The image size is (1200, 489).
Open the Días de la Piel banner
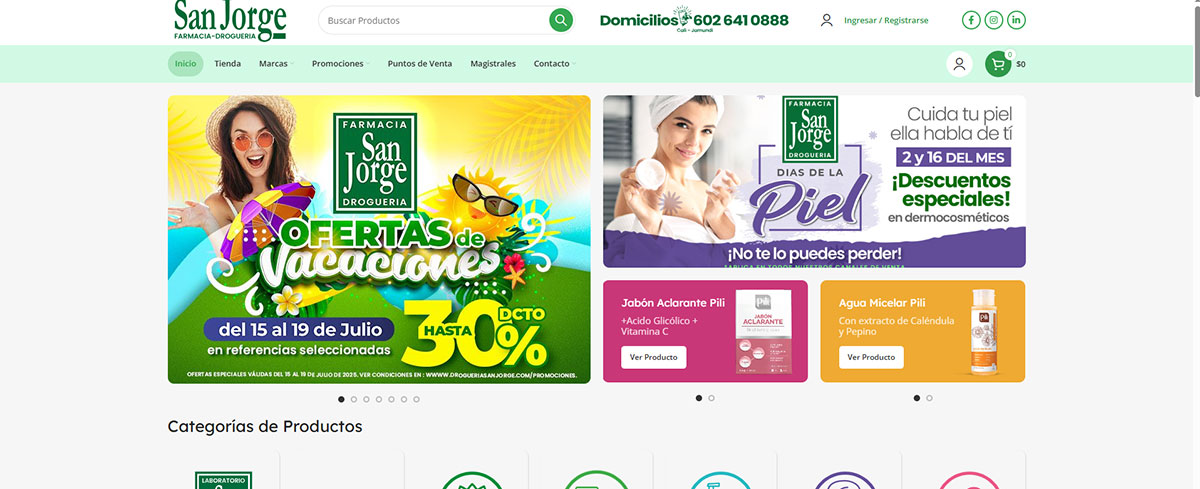pos(814,181)
